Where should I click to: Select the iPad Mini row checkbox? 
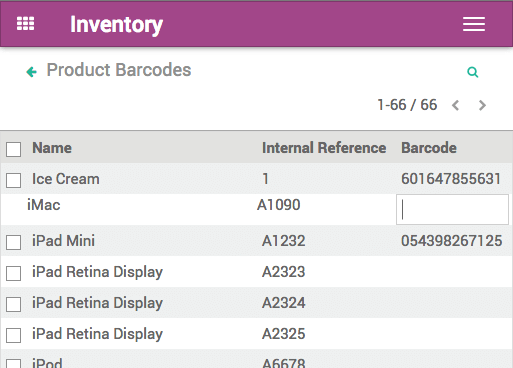(x=13, y=242)
